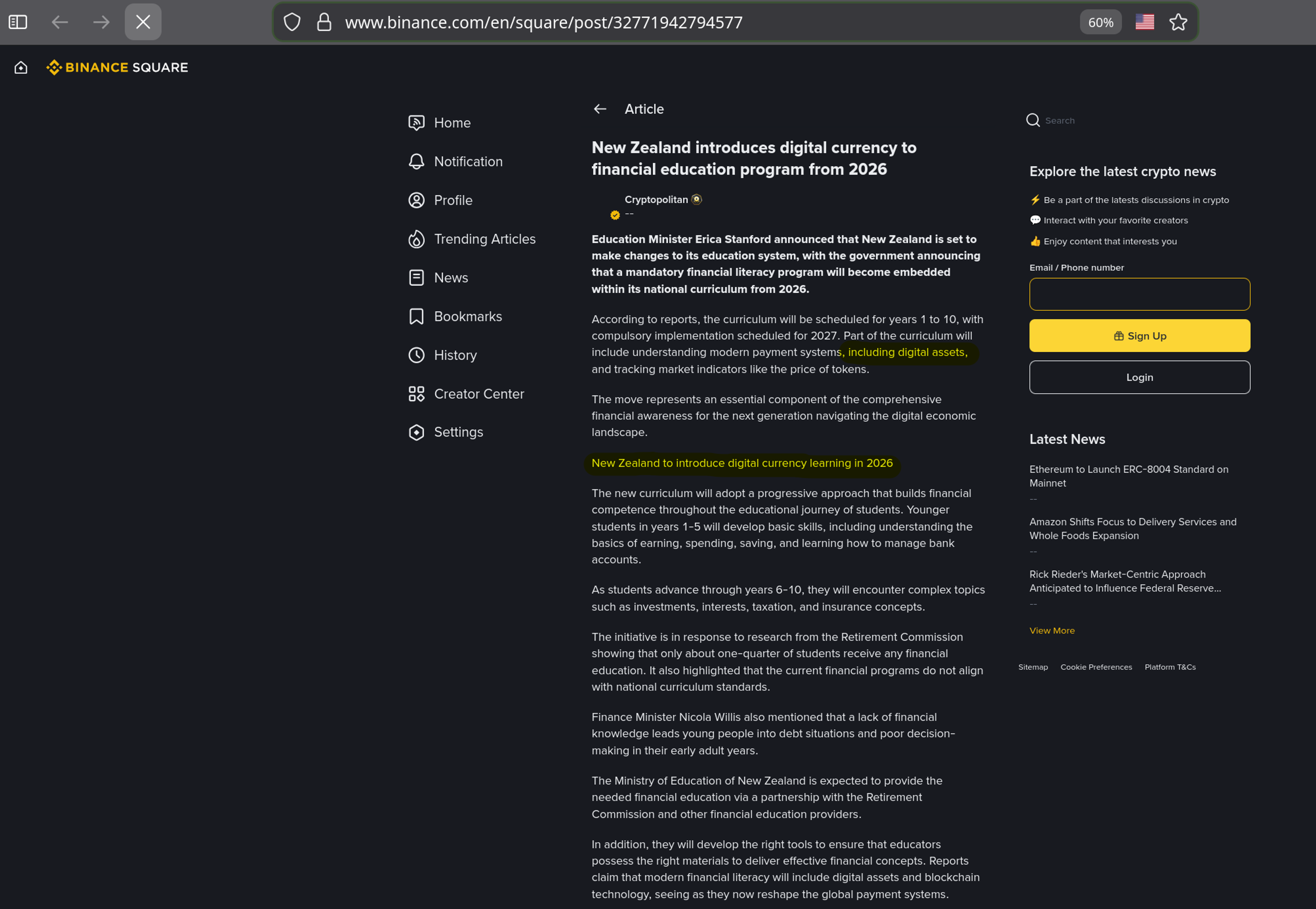Open Bookmarks in the sidebar

455,317
